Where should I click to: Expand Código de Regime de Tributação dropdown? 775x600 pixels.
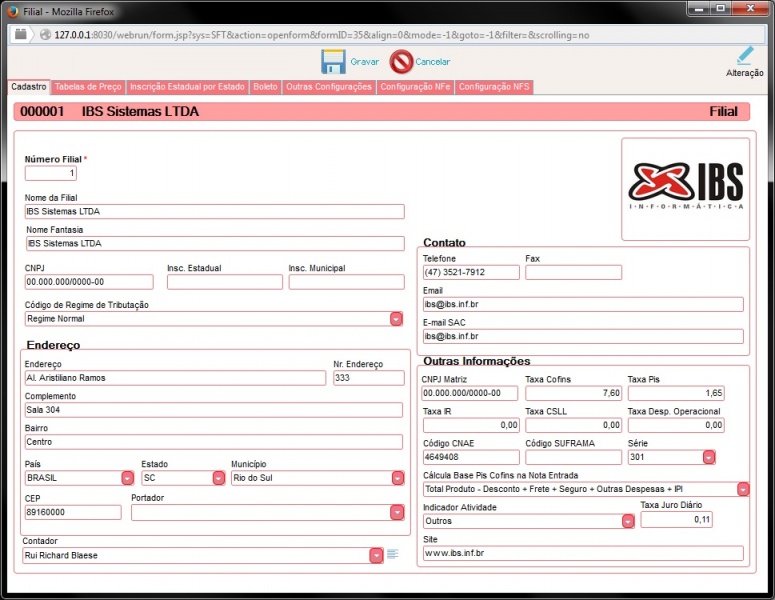coord(396,319)
